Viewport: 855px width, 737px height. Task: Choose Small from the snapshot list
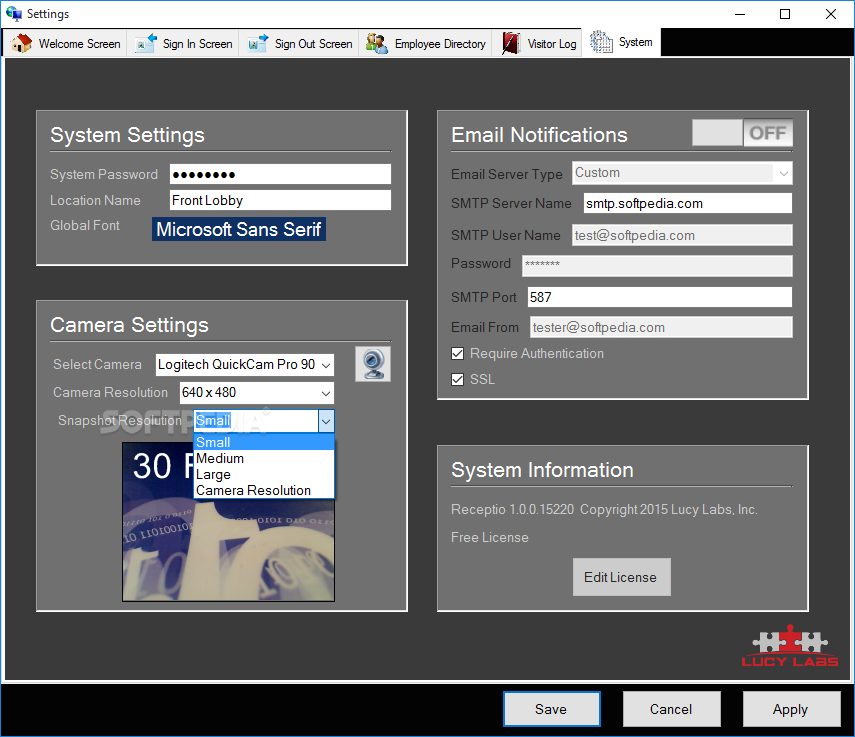click(264, 442)
